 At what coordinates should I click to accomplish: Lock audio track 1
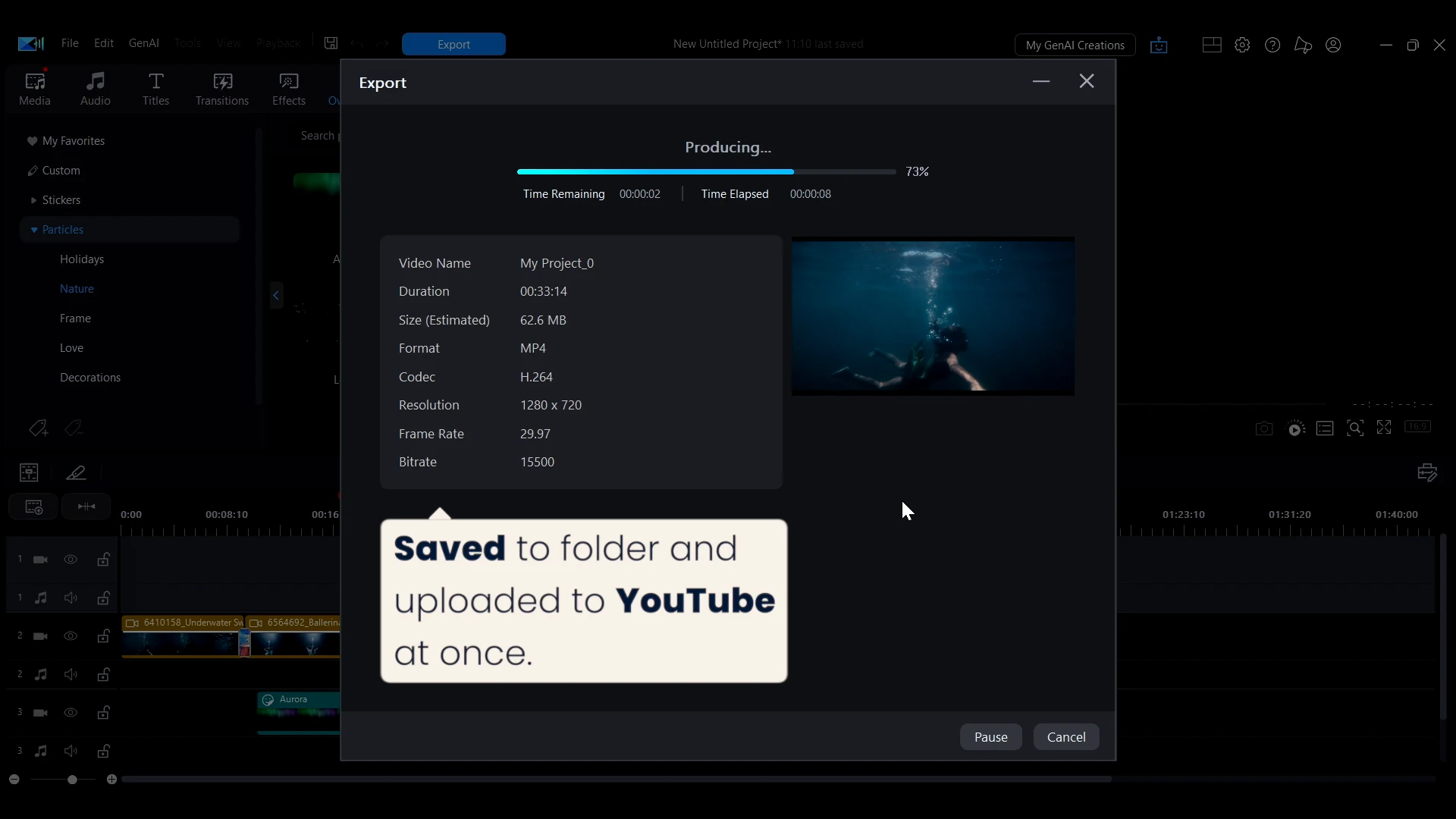(x=103, y=598)
